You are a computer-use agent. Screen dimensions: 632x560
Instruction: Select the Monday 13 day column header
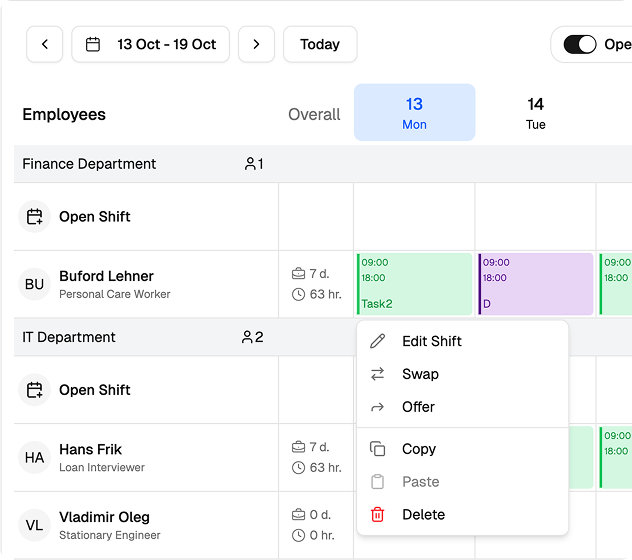pyautogui.click(x=414, y=112)
